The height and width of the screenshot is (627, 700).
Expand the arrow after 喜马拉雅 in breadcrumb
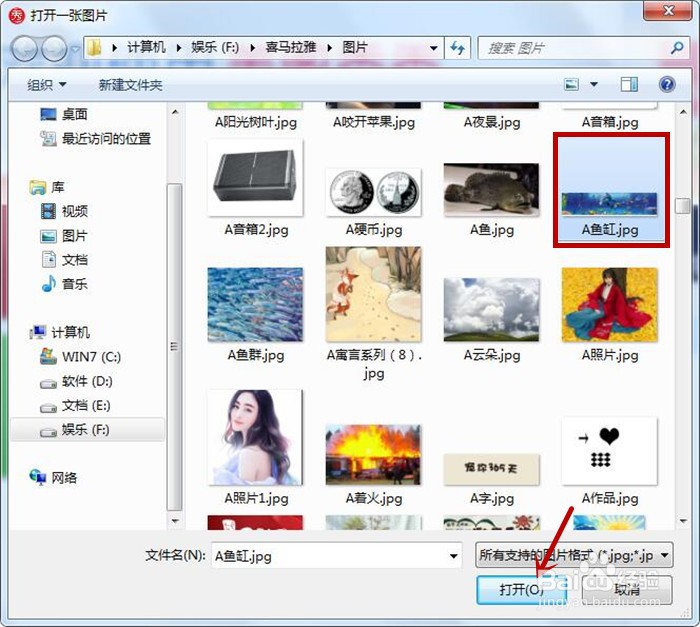point(330,48)
